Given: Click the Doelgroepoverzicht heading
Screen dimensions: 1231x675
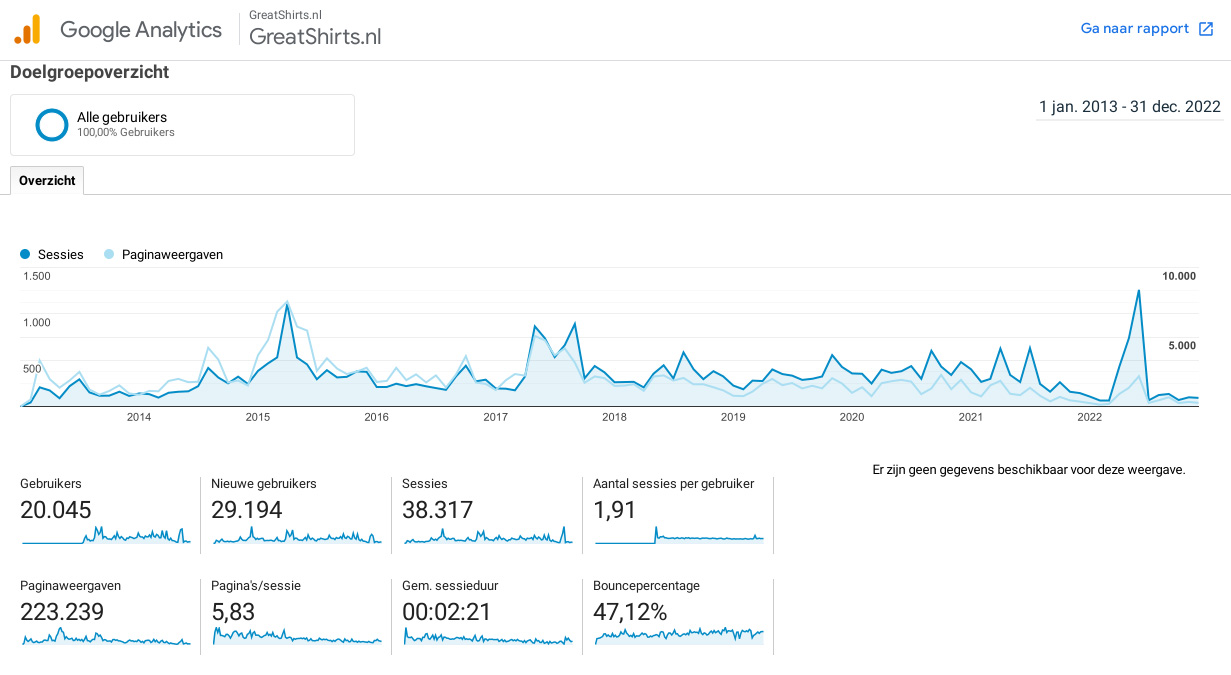Looking at the screenshot, I should pos(90,73).
